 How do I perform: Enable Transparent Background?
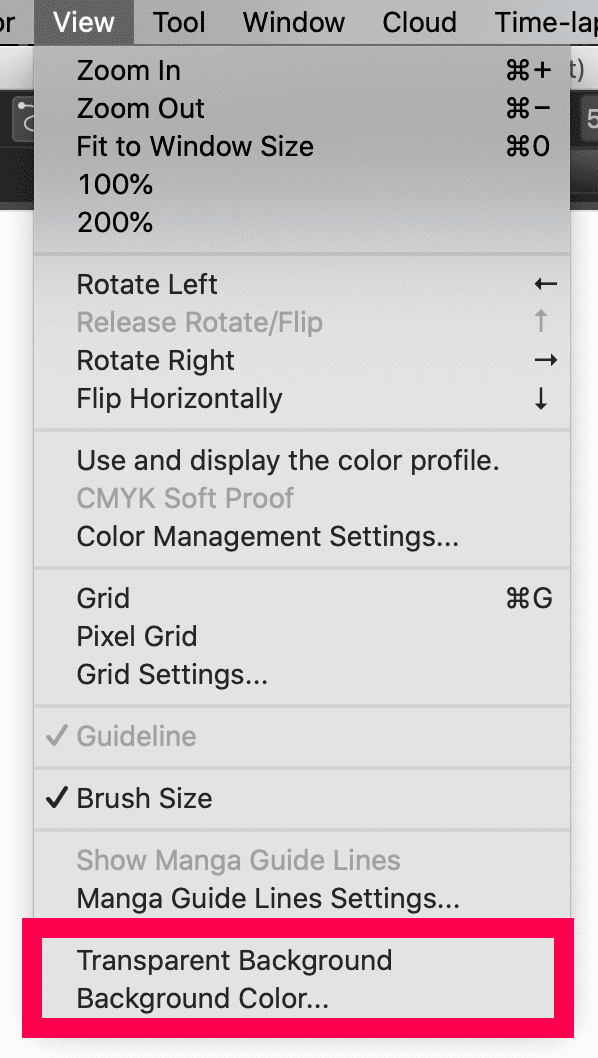pyautogui.click(x=235, y=960)
